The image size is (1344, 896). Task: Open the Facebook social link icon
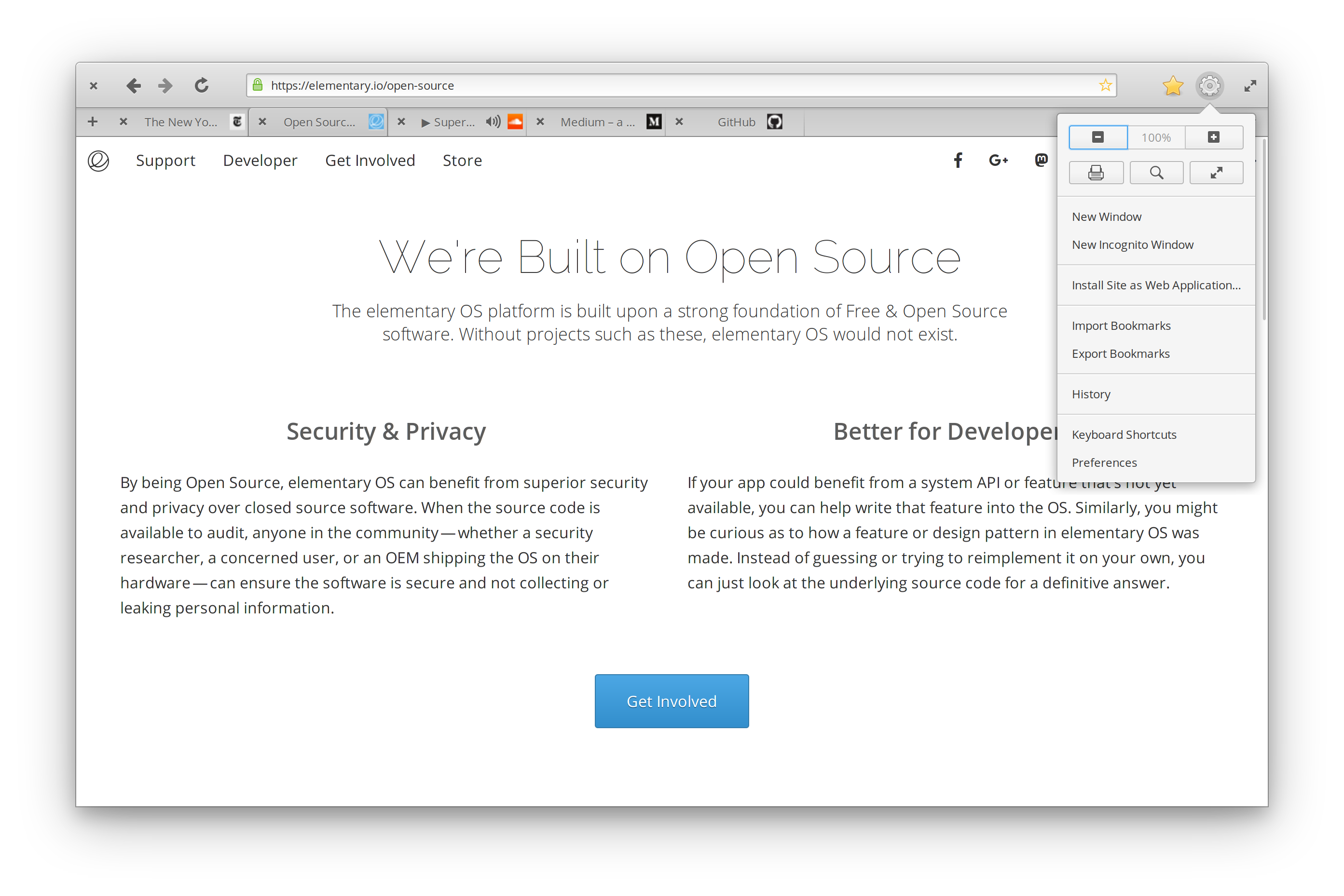click(x=958, y=161)
